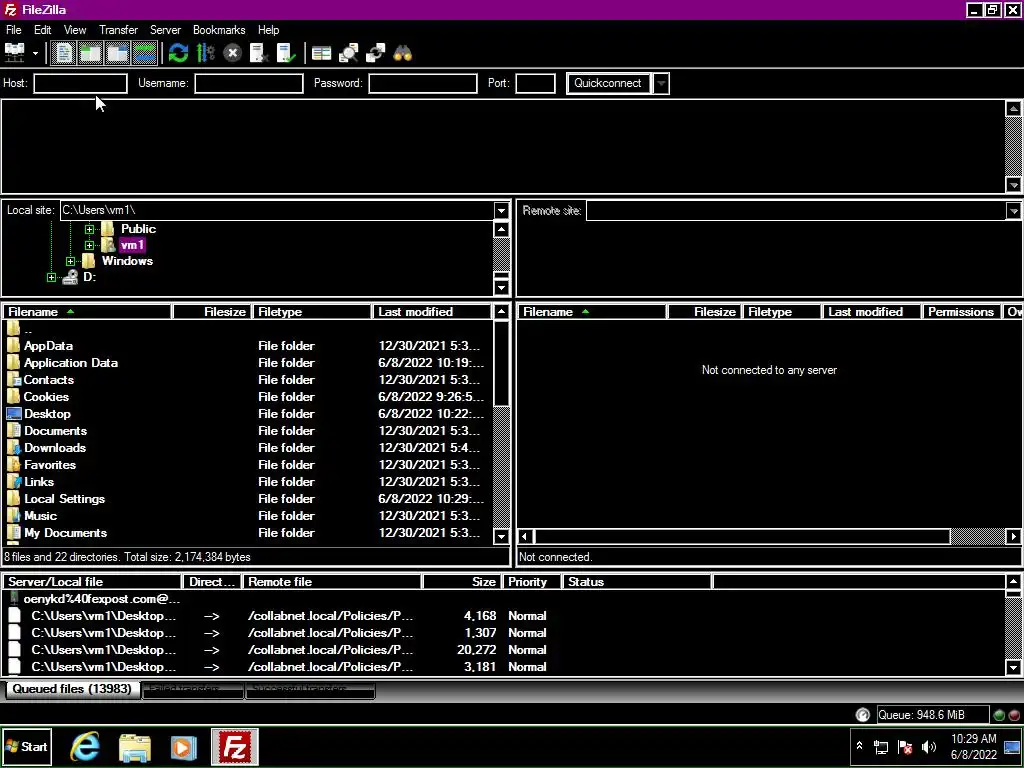
Task: Open the Bookmarks menu
Action: (x=219, y=30)
